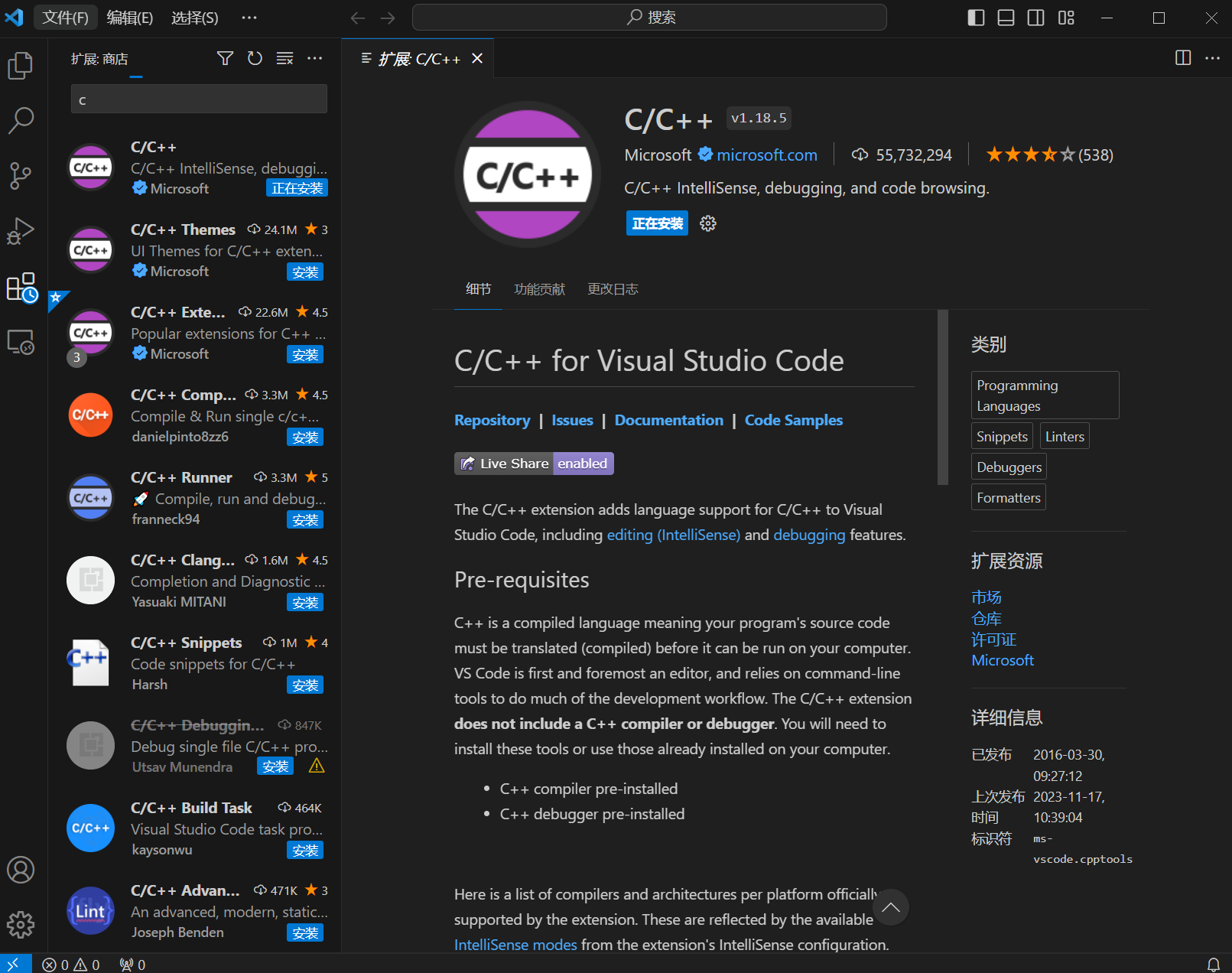Open the Code Samples link

pyautogui.click(x=794, y=420)
